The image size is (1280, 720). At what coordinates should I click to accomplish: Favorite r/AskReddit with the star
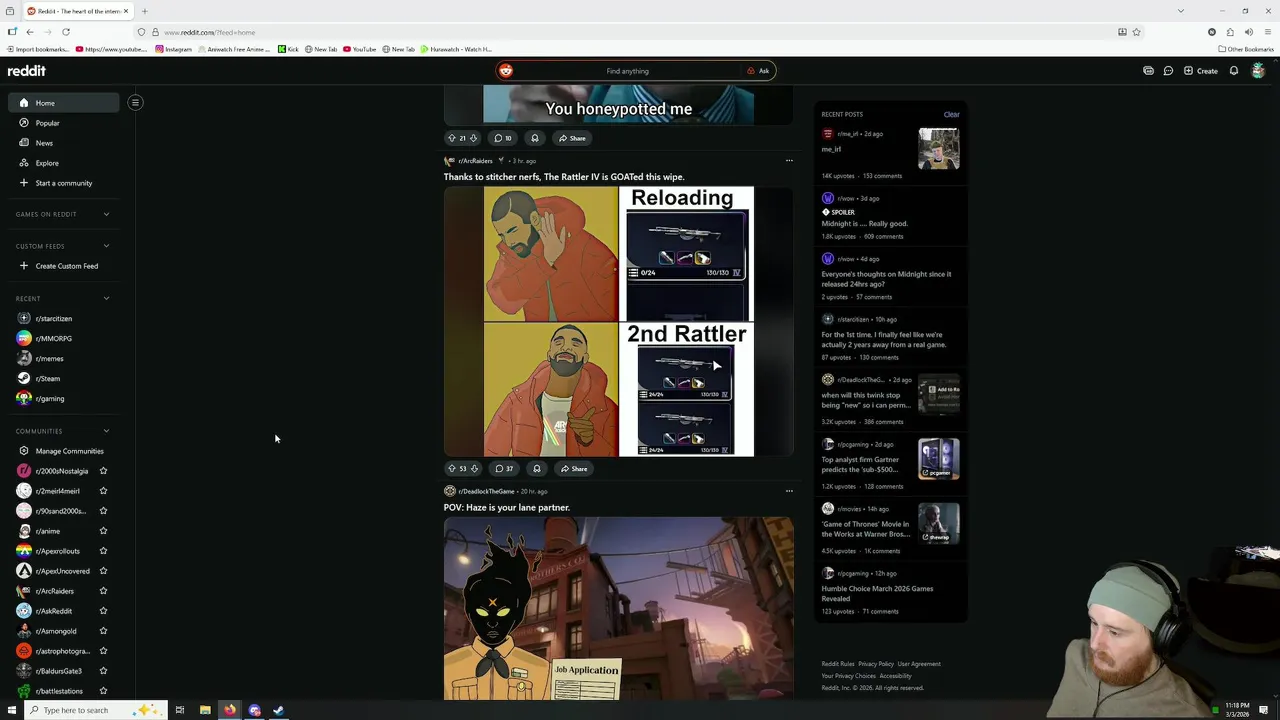103,611
